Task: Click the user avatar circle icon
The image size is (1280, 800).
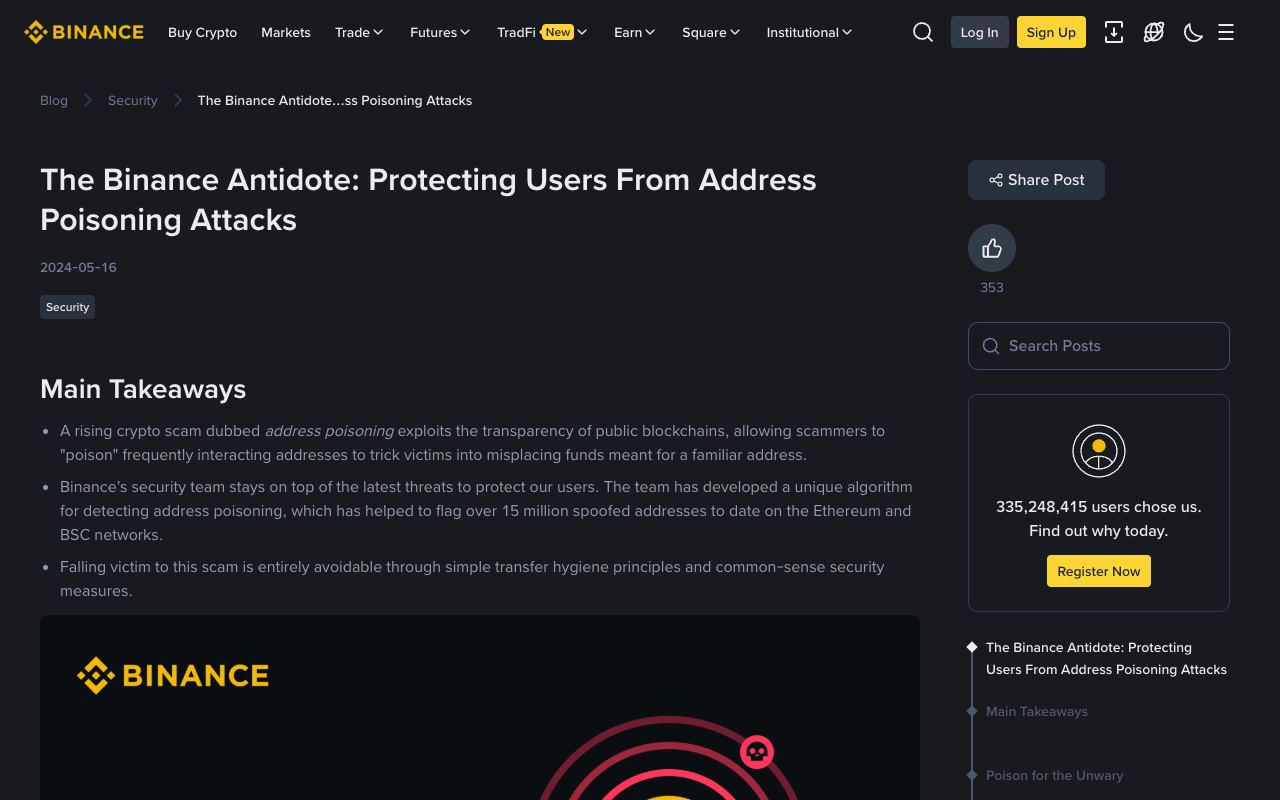Action: pyautogui.click(x=1099, y=451)
